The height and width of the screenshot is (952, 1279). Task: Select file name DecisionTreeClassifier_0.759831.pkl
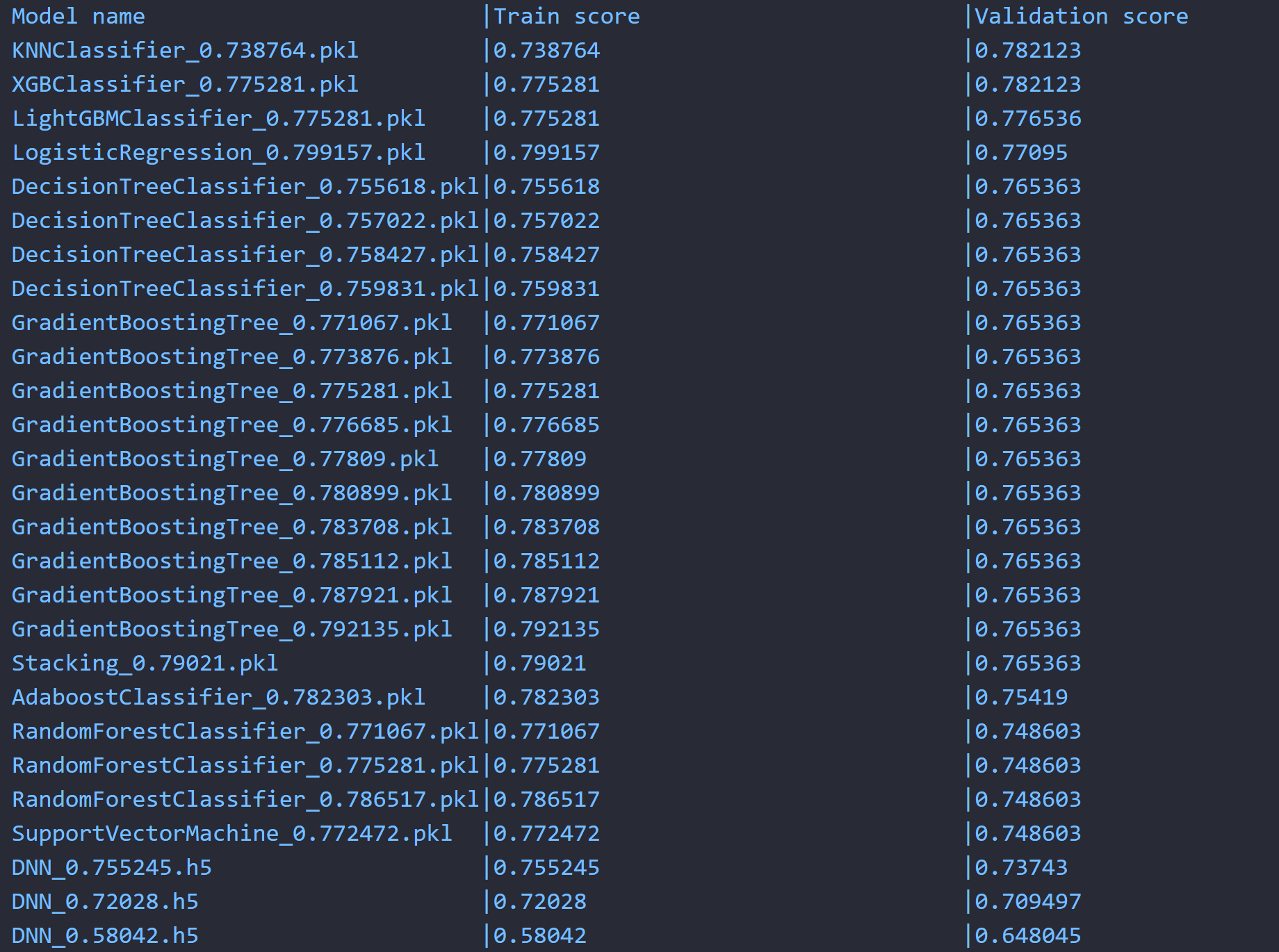pyautogui.click(x=245, y=289)
